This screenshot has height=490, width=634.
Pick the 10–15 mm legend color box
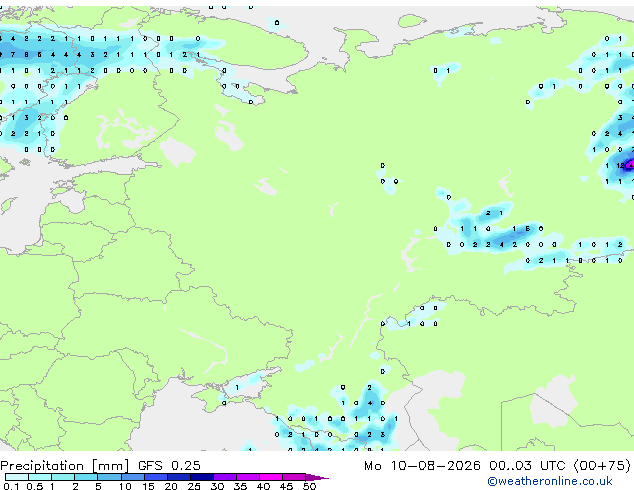[133, 477]
